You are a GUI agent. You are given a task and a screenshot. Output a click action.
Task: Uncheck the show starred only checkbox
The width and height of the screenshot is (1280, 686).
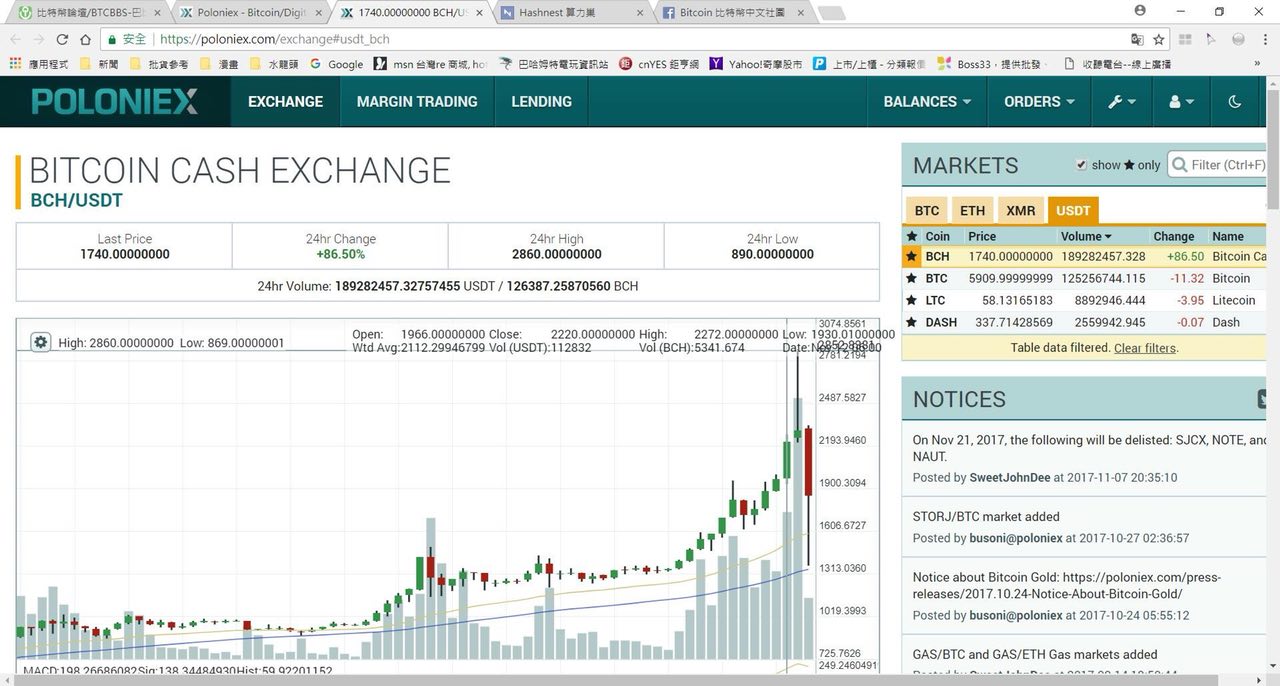point(1081,165)
